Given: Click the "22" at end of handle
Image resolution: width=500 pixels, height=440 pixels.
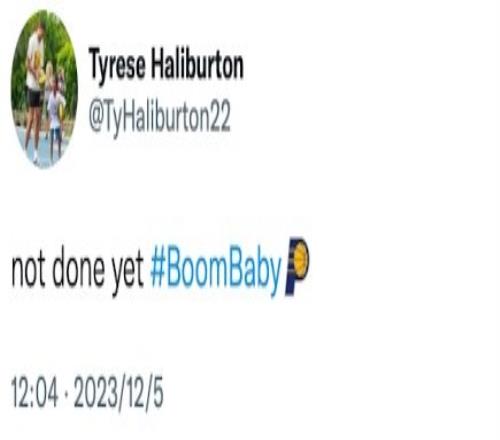Looking at the screenshot, I should click(220, 116).
